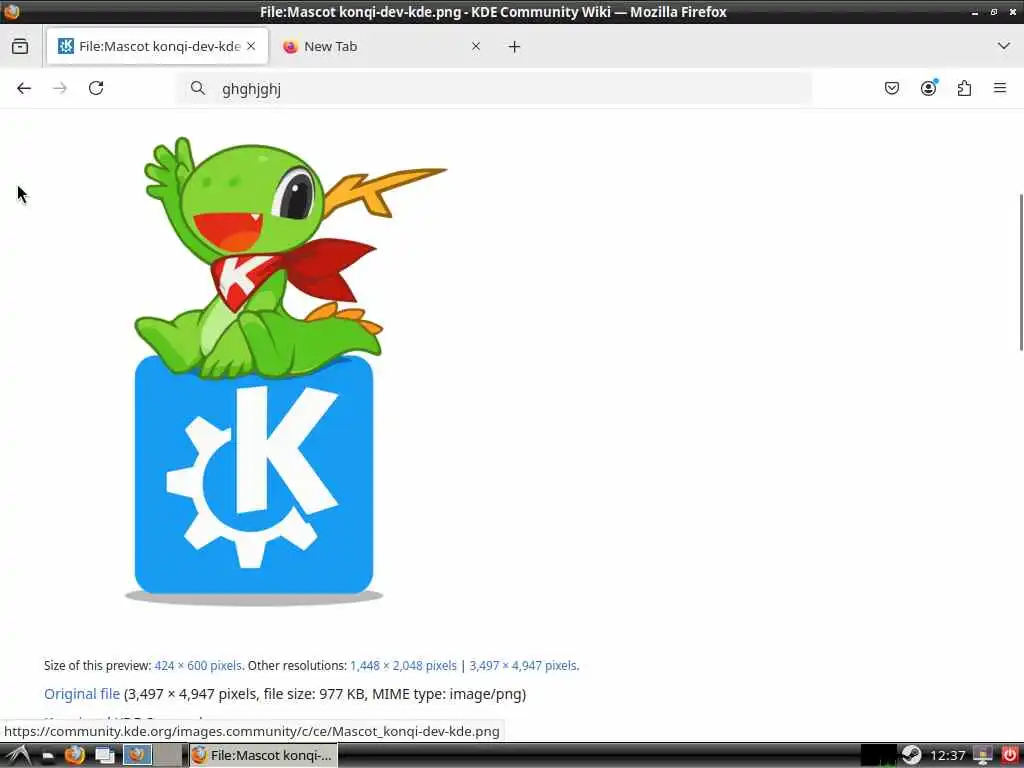
Task: Open the Firefox account menu
Action: (928, 88)
